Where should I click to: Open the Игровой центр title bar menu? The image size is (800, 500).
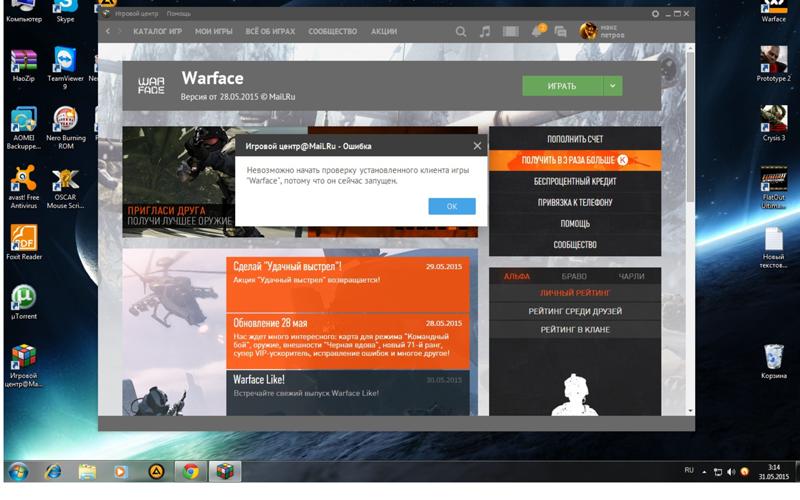pos(136,14)
